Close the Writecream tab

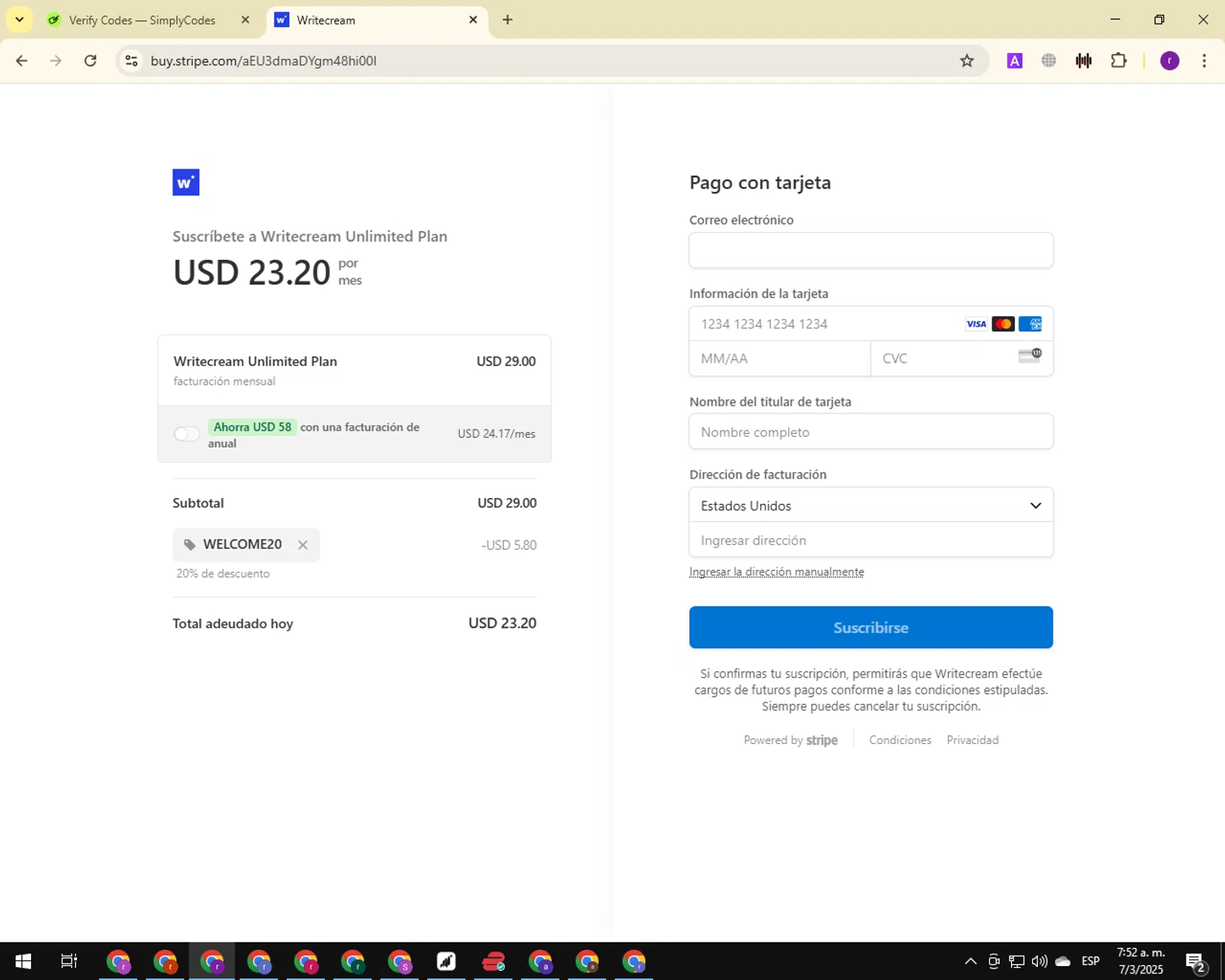point(473,20)
